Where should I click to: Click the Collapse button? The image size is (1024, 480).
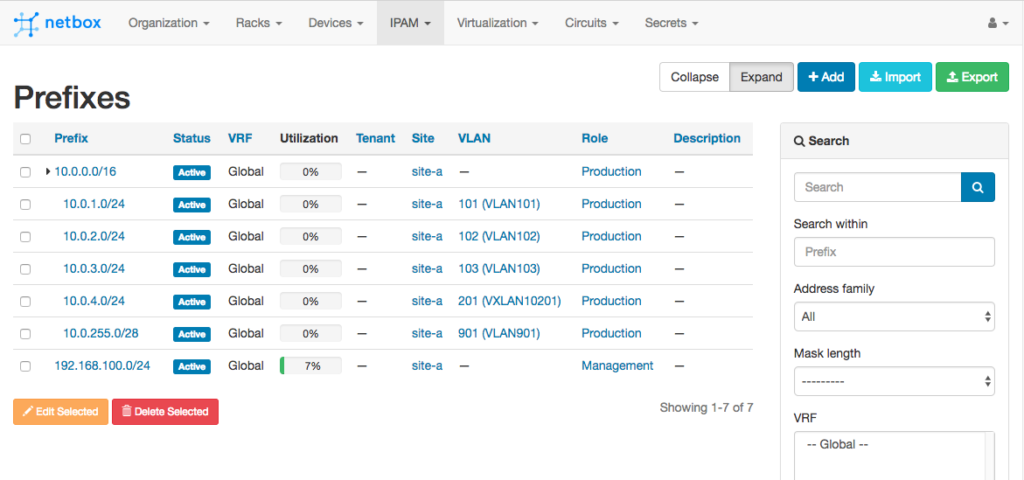pyautogui.click(x=694, y=77)
